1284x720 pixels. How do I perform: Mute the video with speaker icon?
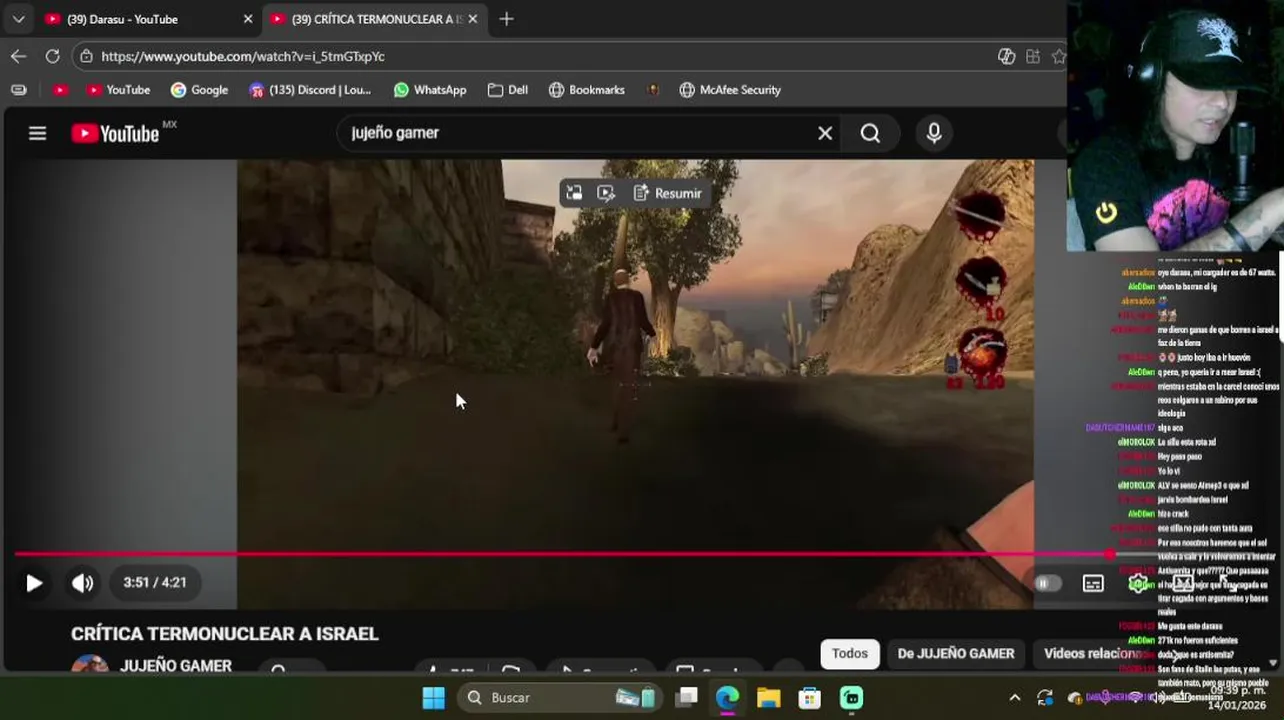(x=82, y=583)
